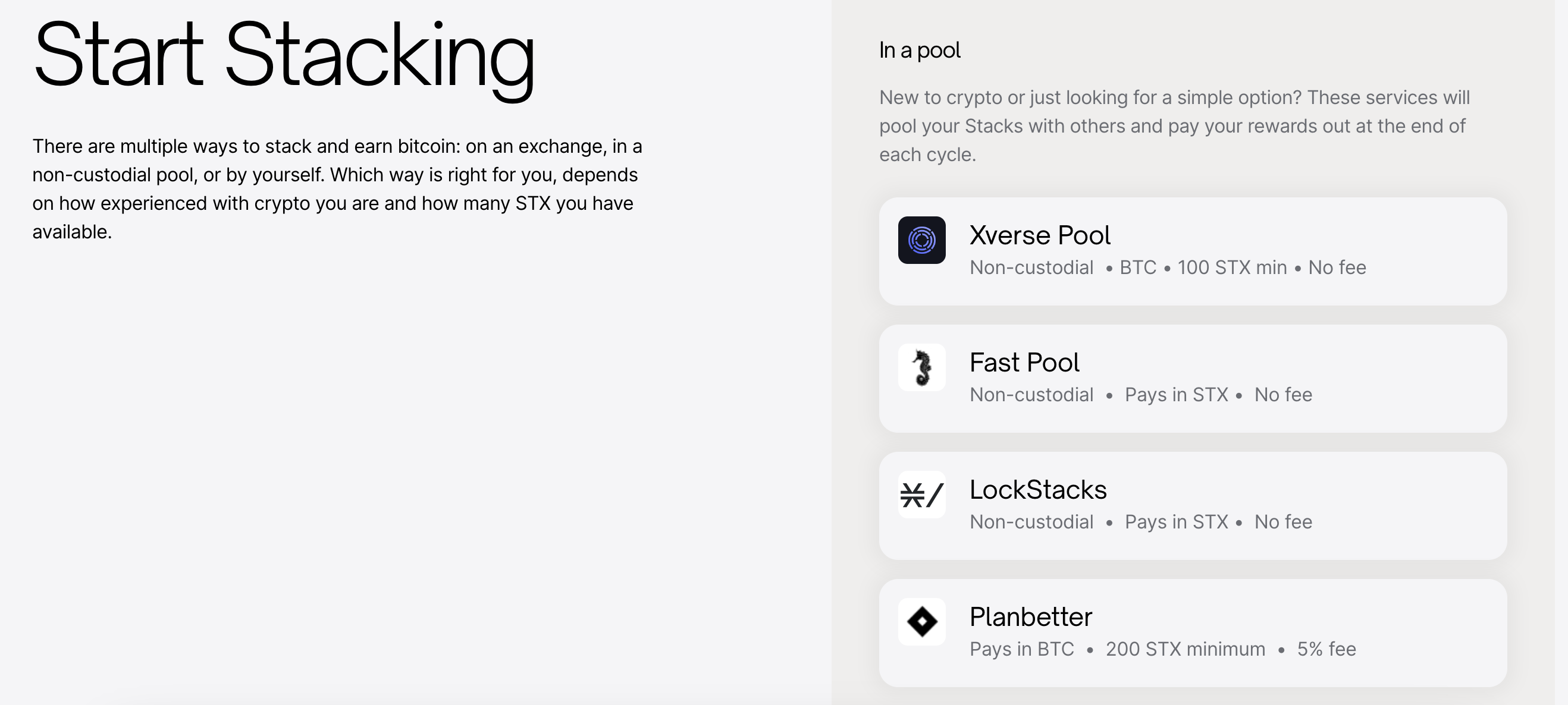Viewport: 1568px width, 705px height.
Task: Click the "In a pool" section heading
Action: (919, 50)
